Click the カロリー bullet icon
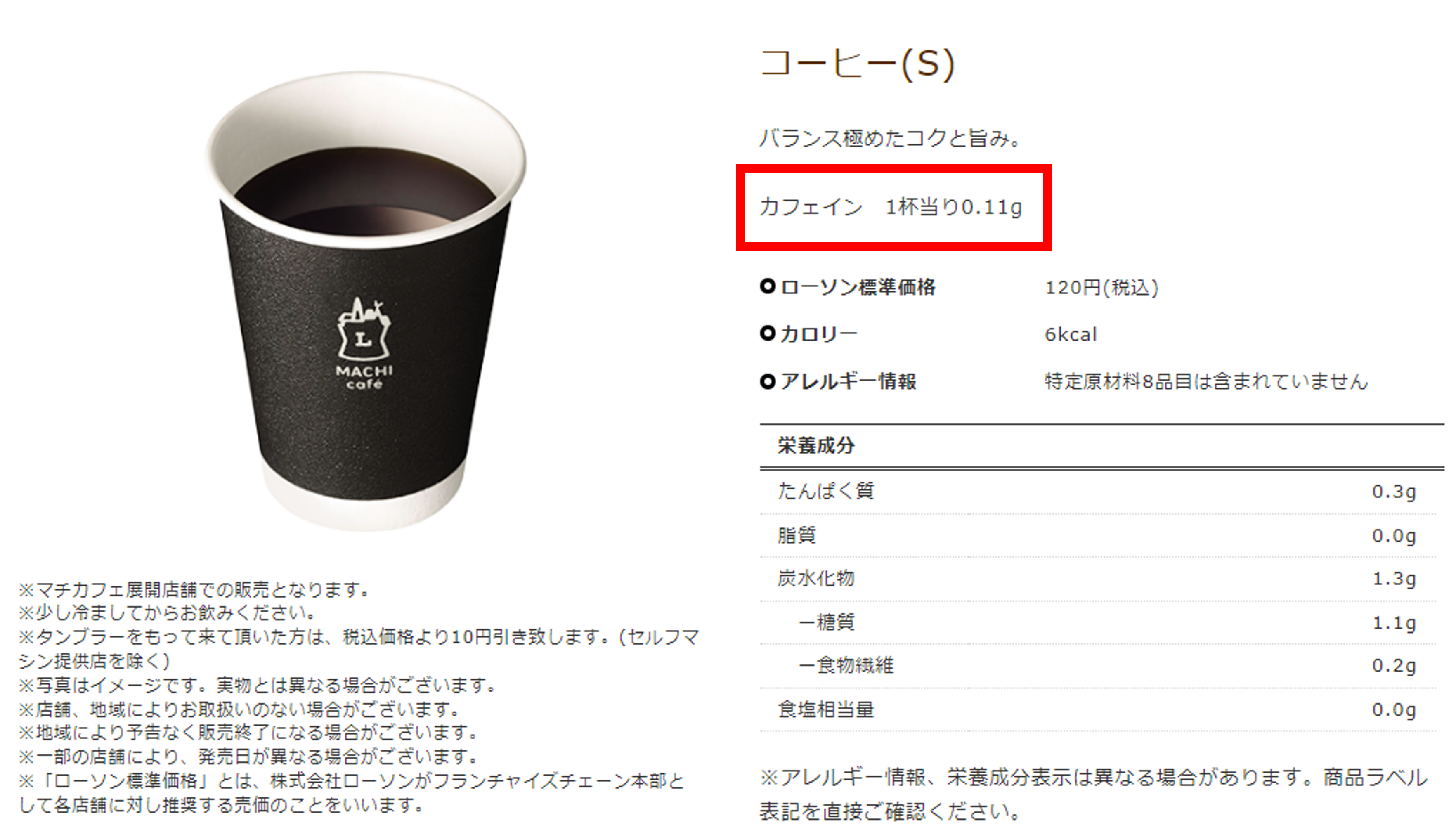The height and width of the screenshot is (830, 1456). click(768, 333)
